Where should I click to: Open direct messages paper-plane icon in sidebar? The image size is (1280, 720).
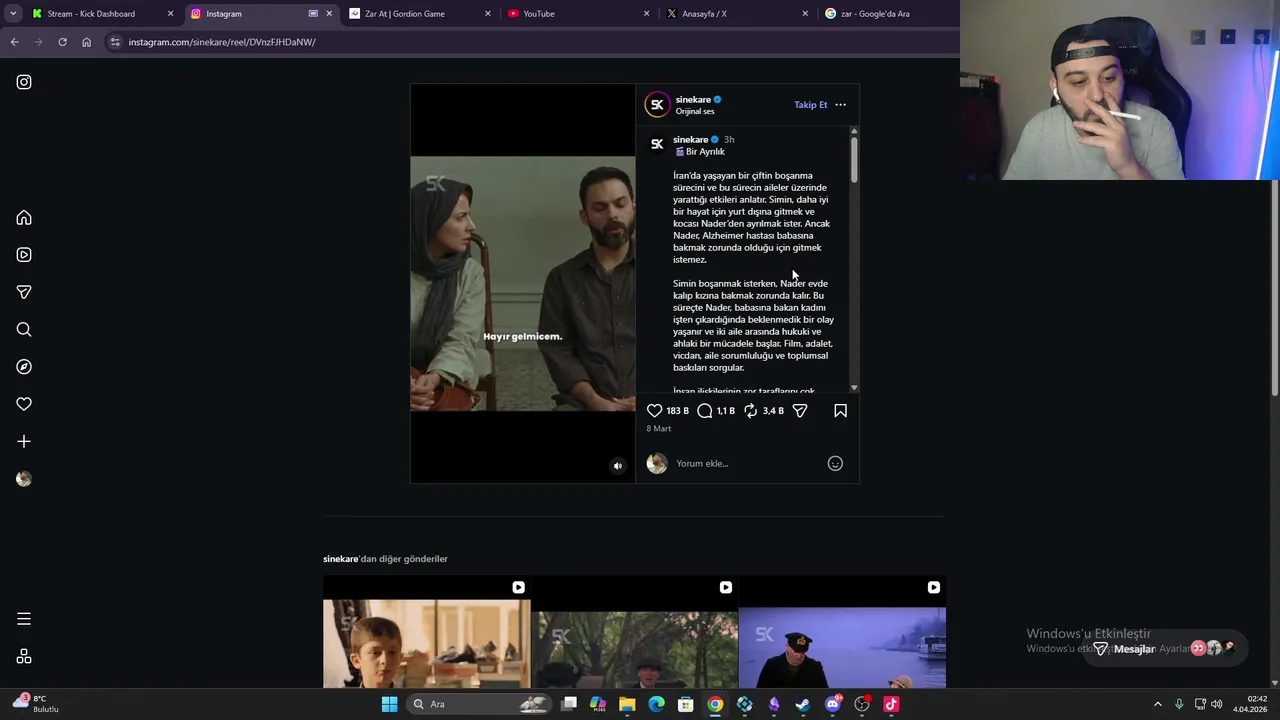pyautogui.click(x=24, y=292)
